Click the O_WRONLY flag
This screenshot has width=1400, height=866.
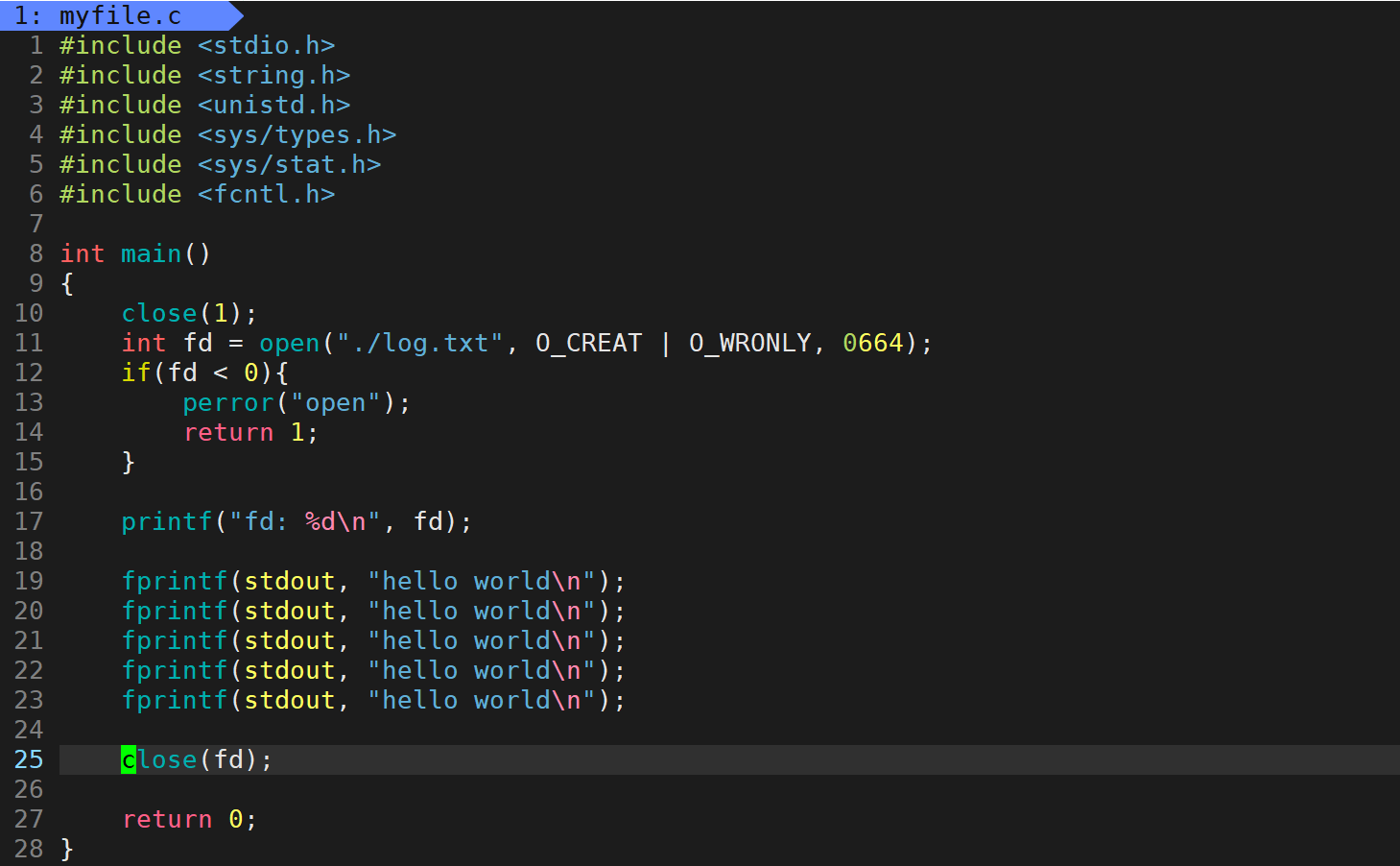750,343
